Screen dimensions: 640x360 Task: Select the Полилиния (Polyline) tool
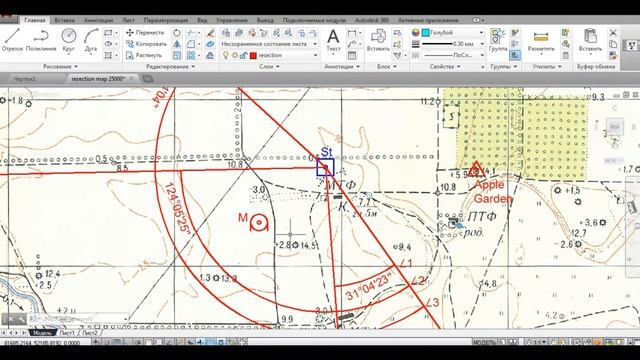point(41,40)
